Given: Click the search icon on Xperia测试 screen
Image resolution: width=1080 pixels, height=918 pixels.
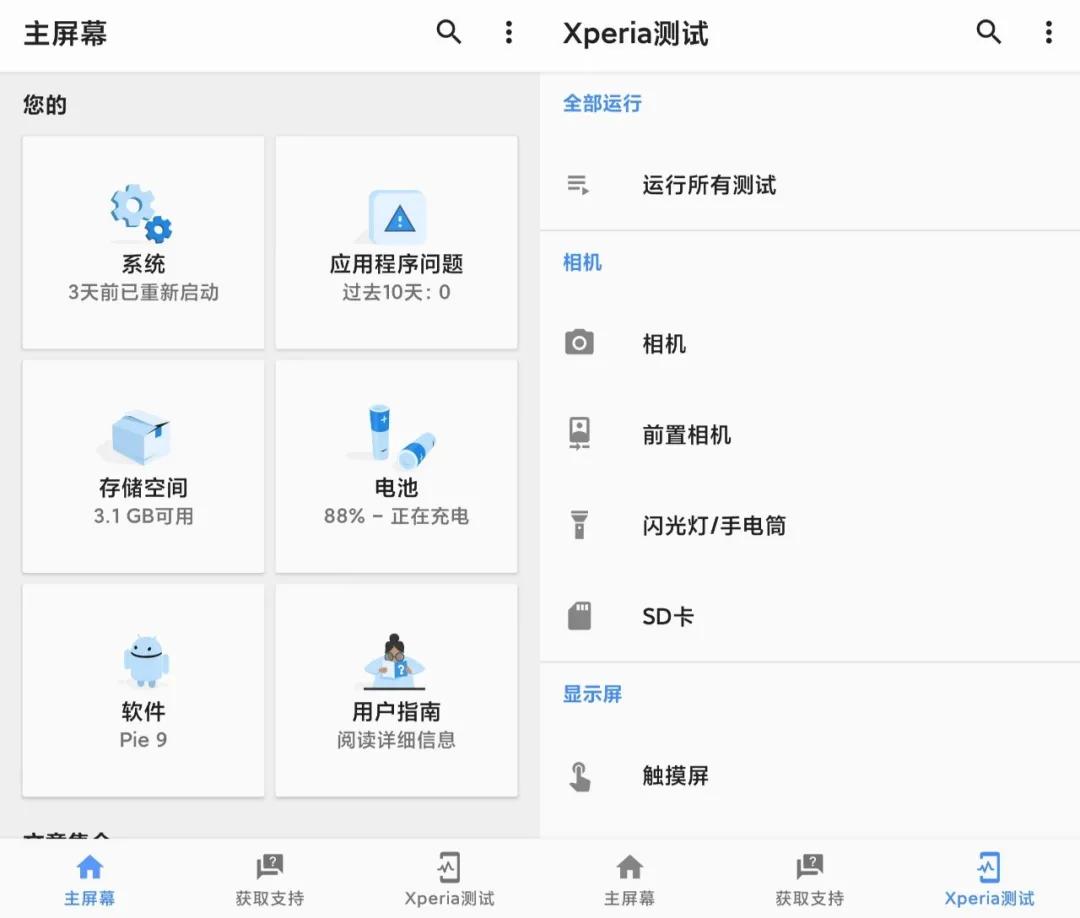Looking at the screenshot, I should [988, 33].
